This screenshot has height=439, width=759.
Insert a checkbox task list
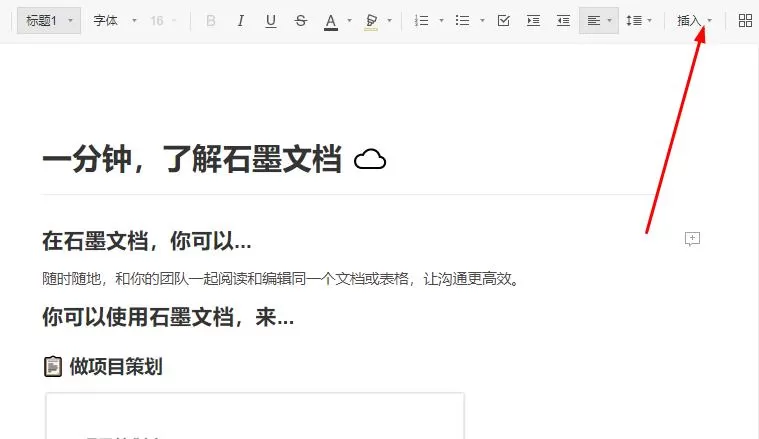click(503, 21)
